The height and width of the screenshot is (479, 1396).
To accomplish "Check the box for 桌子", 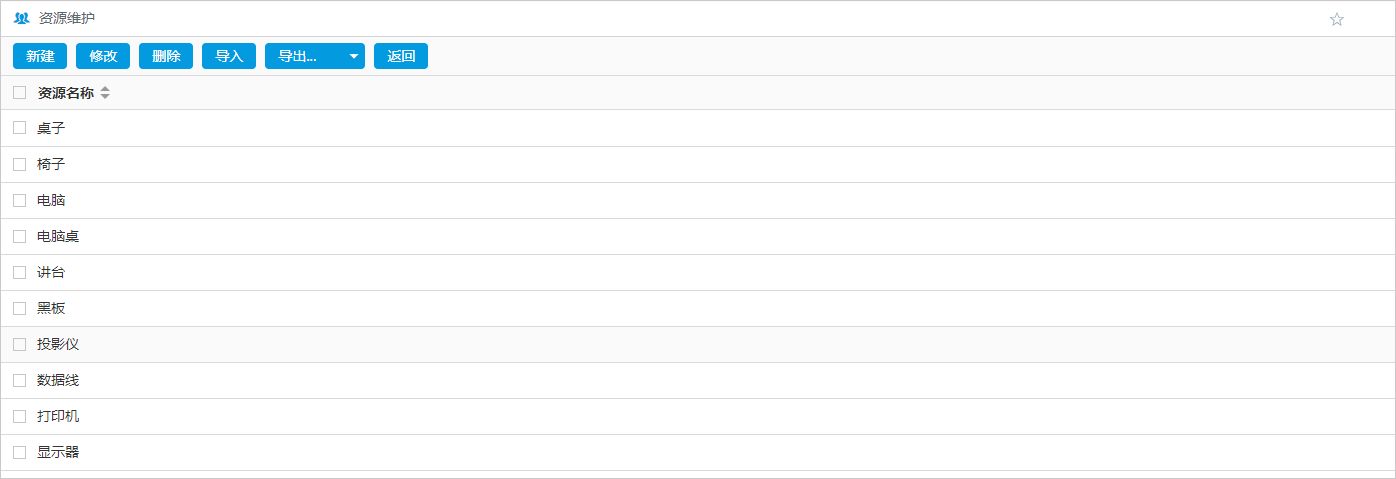I will (20, 128).
